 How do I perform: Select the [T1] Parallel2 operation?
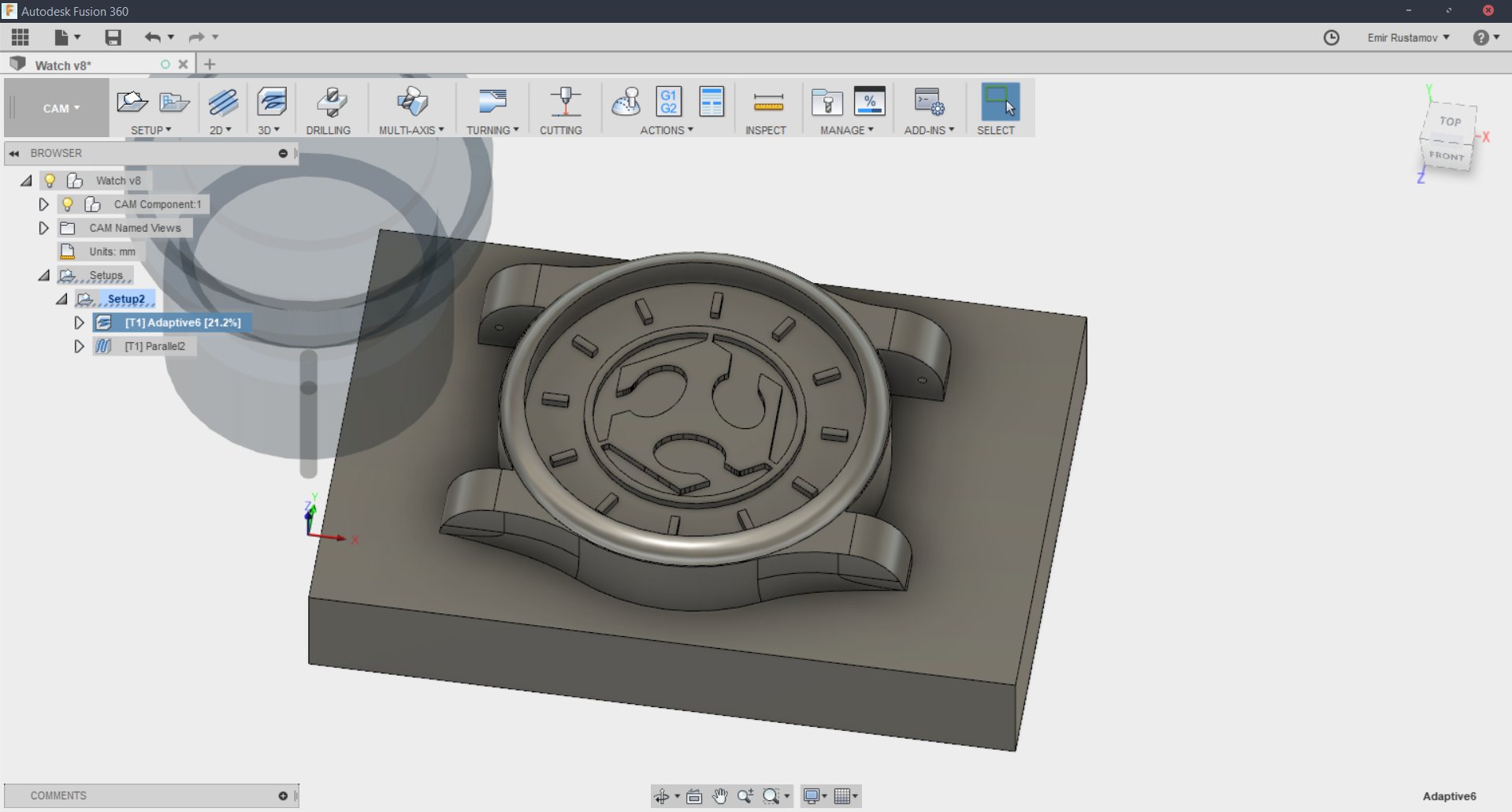pyautogui.click(x=154, y=346)
